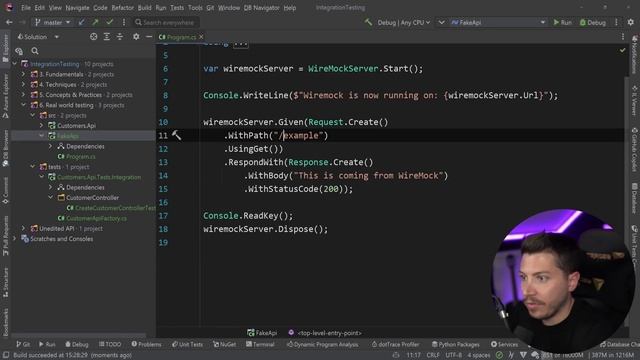Screen dimensions: 640x360
Task: Click the inspection checkmark icon in editor
Action: point(622,50)
